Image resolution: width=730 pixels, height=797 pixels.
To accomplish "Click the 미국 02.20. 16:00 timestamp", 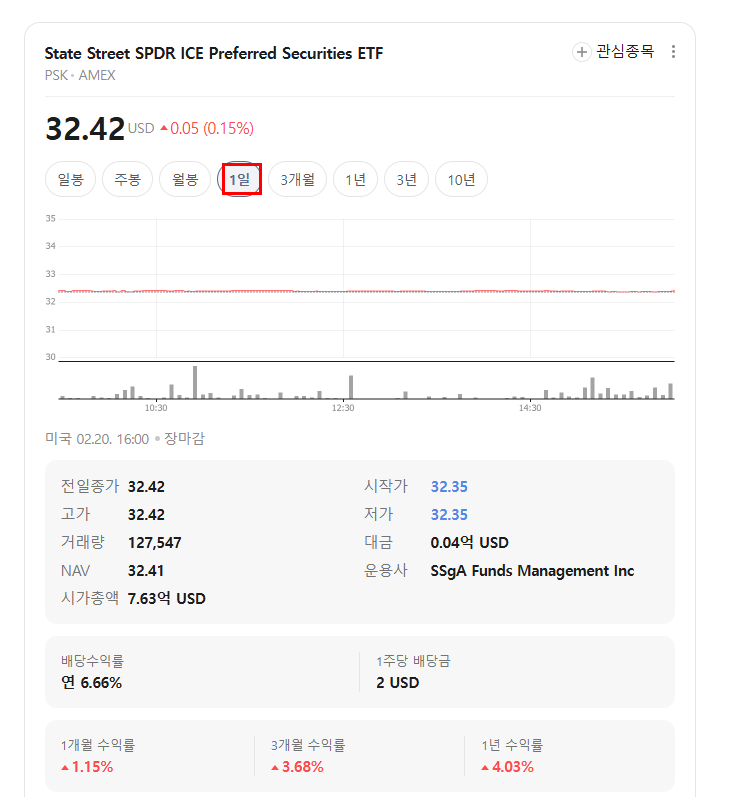I will 97,439.
